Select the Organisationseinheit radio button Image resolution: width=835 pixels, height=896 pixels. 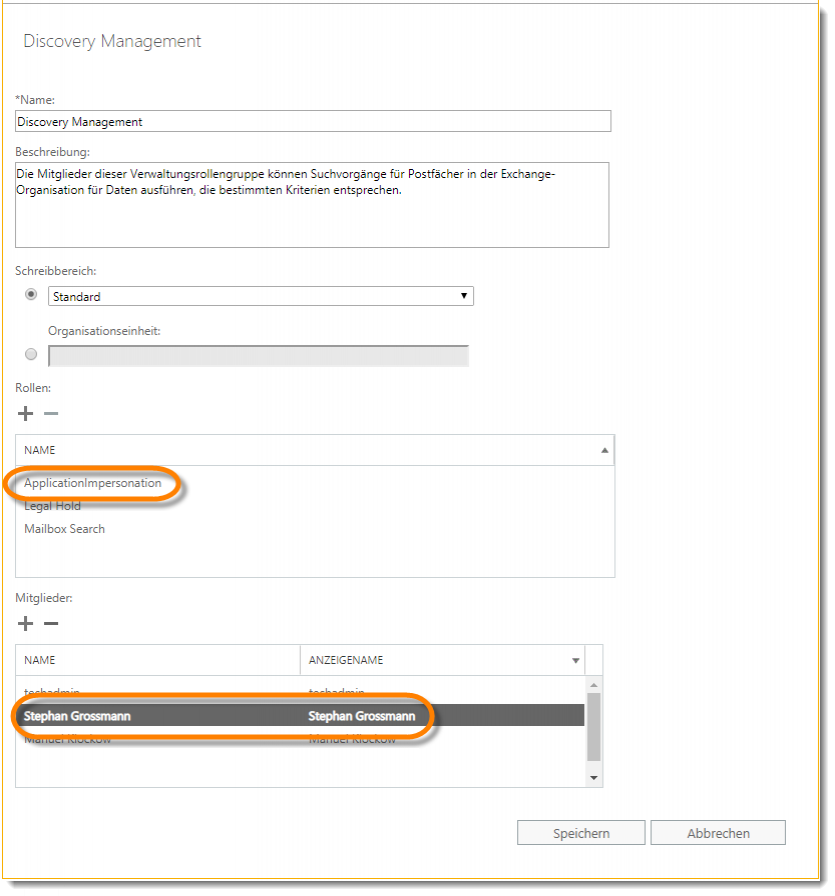pos(31,355)
